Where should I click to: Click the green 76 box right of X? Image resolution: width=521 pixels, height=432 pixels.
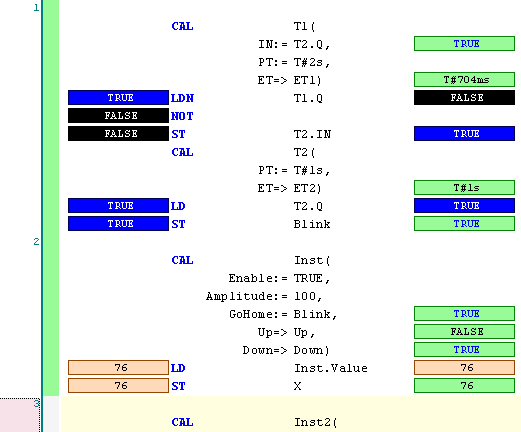click(464, 386)
